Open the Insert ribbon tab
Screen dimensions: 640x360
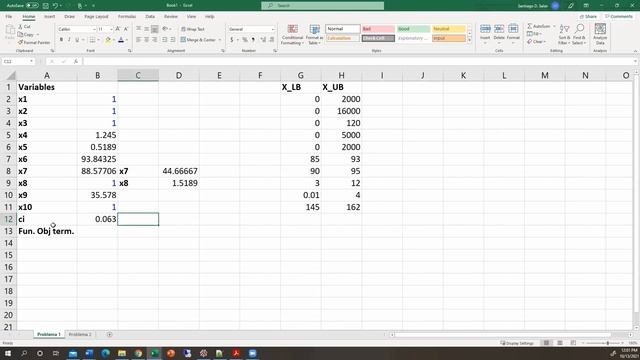[49, 17]
